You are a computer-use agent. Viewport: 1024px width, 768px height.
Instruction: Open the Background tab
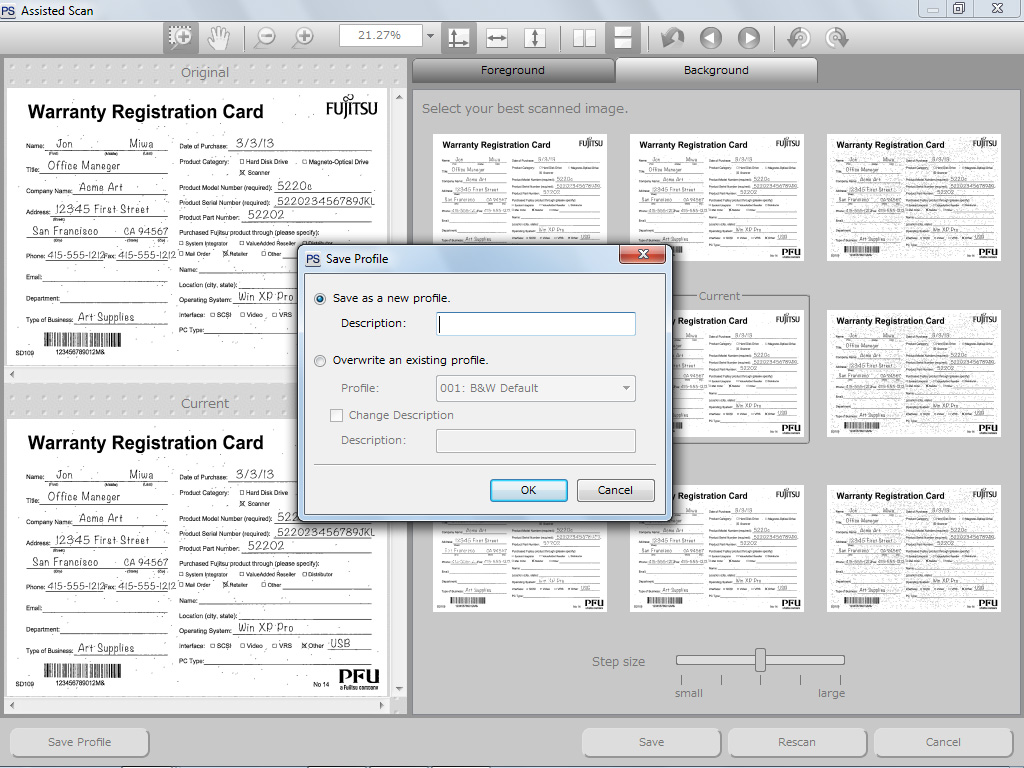(x=716, y=70)
